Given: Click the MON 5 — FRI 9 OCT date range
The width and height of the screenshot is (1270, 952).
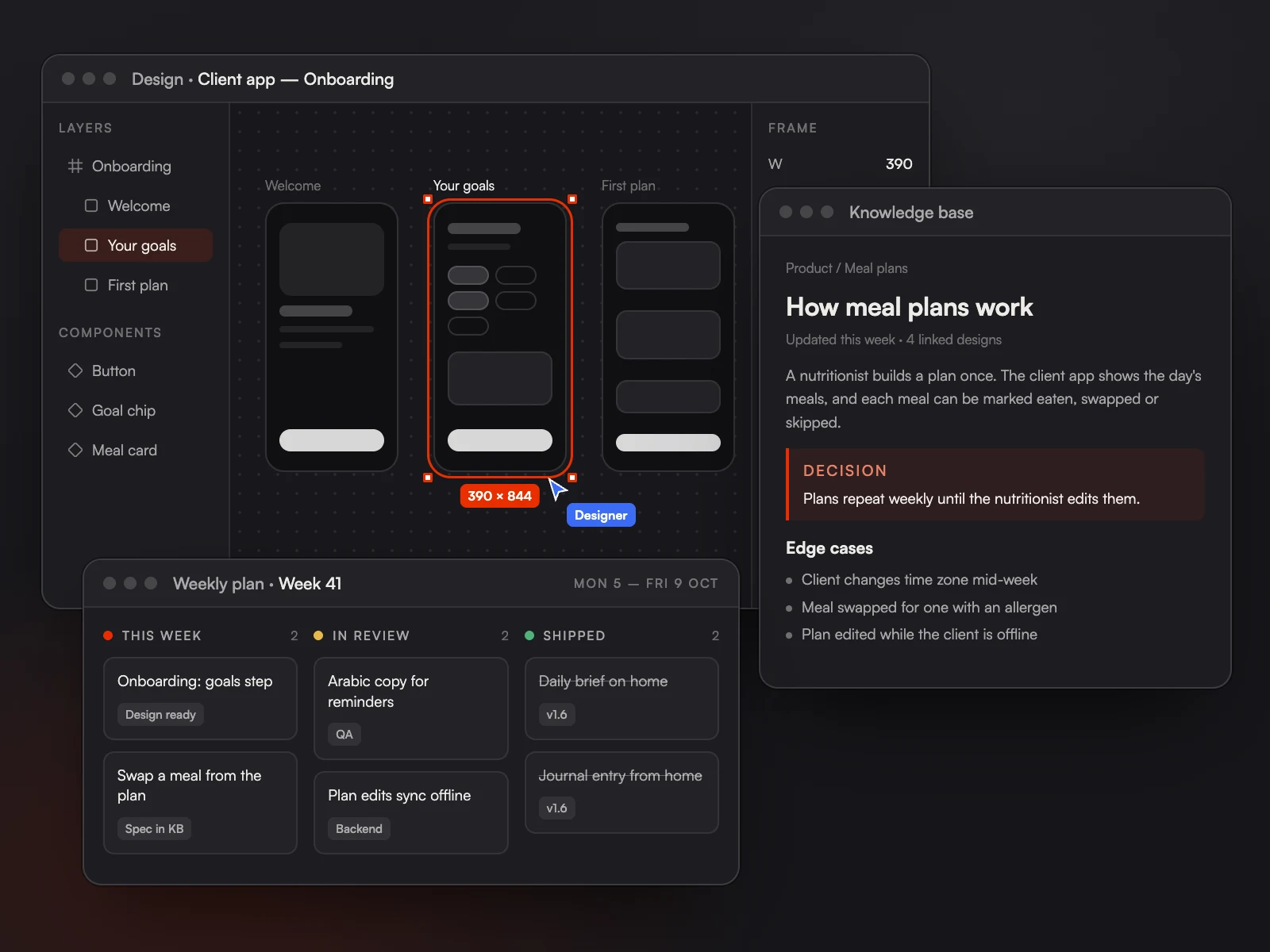Looking at the screenshot, I should click(646, 583).
